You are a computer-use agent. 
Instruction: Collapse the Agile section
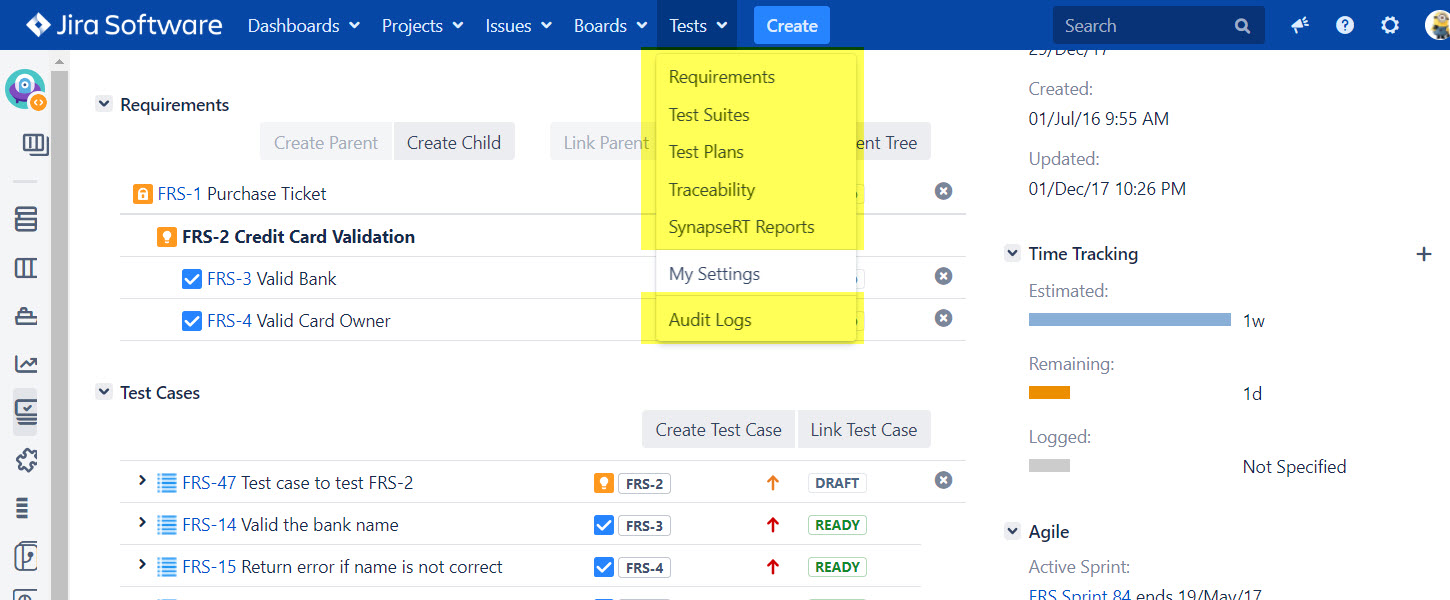(x=1012, y=532)
